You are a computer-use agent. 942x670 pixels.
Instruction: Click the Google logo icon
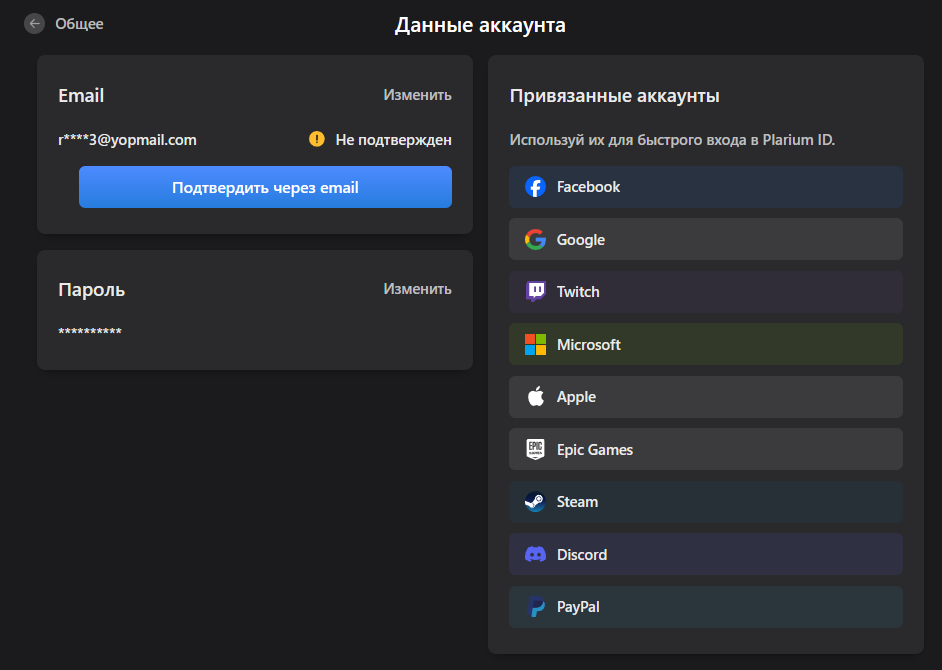[x=535, y=239]
